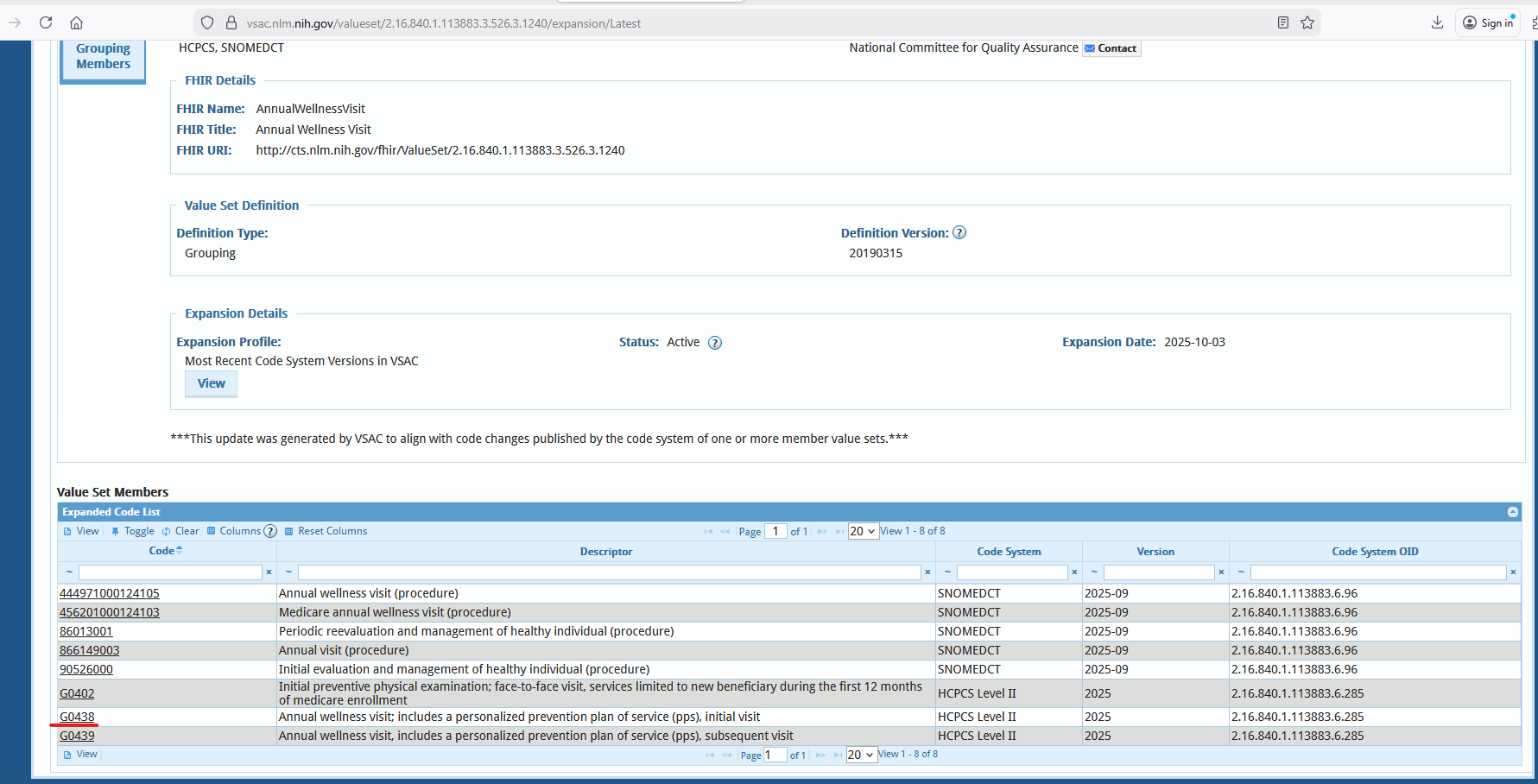Click the Status help question mark icon
The image size is (1538, 784).
pyautogui.click(x=715, y=343)
